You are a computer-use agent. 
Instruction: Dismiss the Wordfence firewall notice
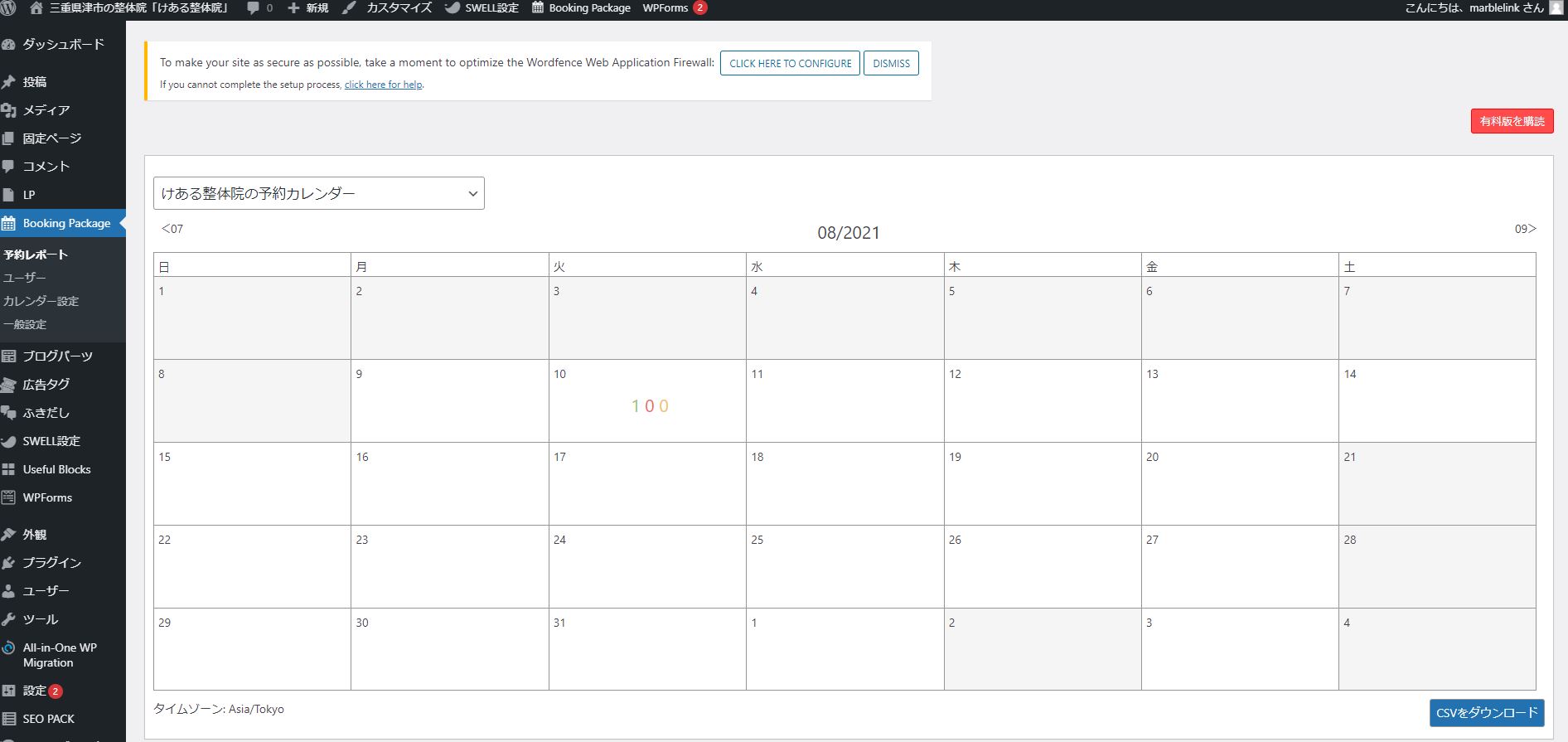click(890, 63)
